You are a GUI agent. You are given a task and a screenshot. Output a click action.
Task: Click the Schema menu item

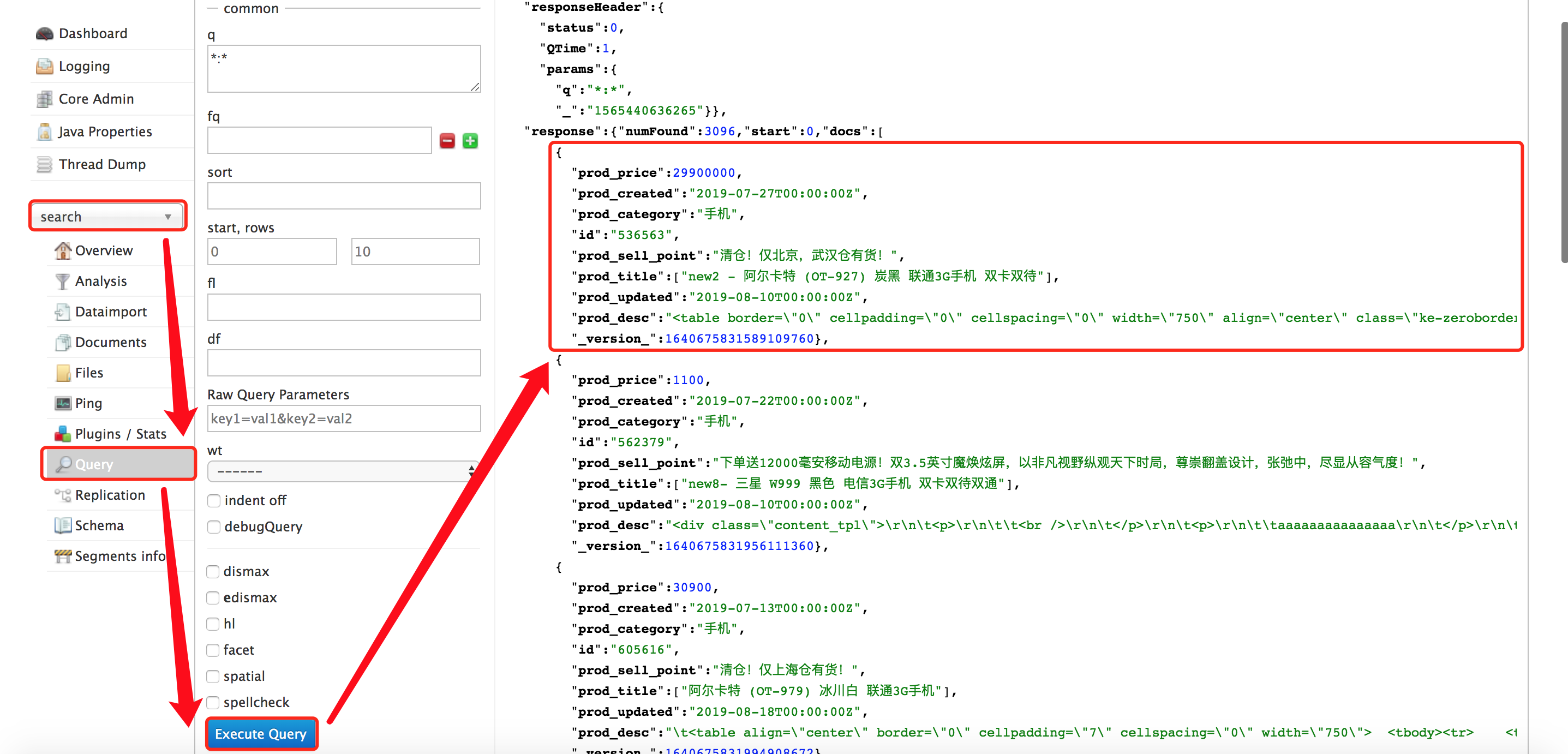click(x=98, y=524)
